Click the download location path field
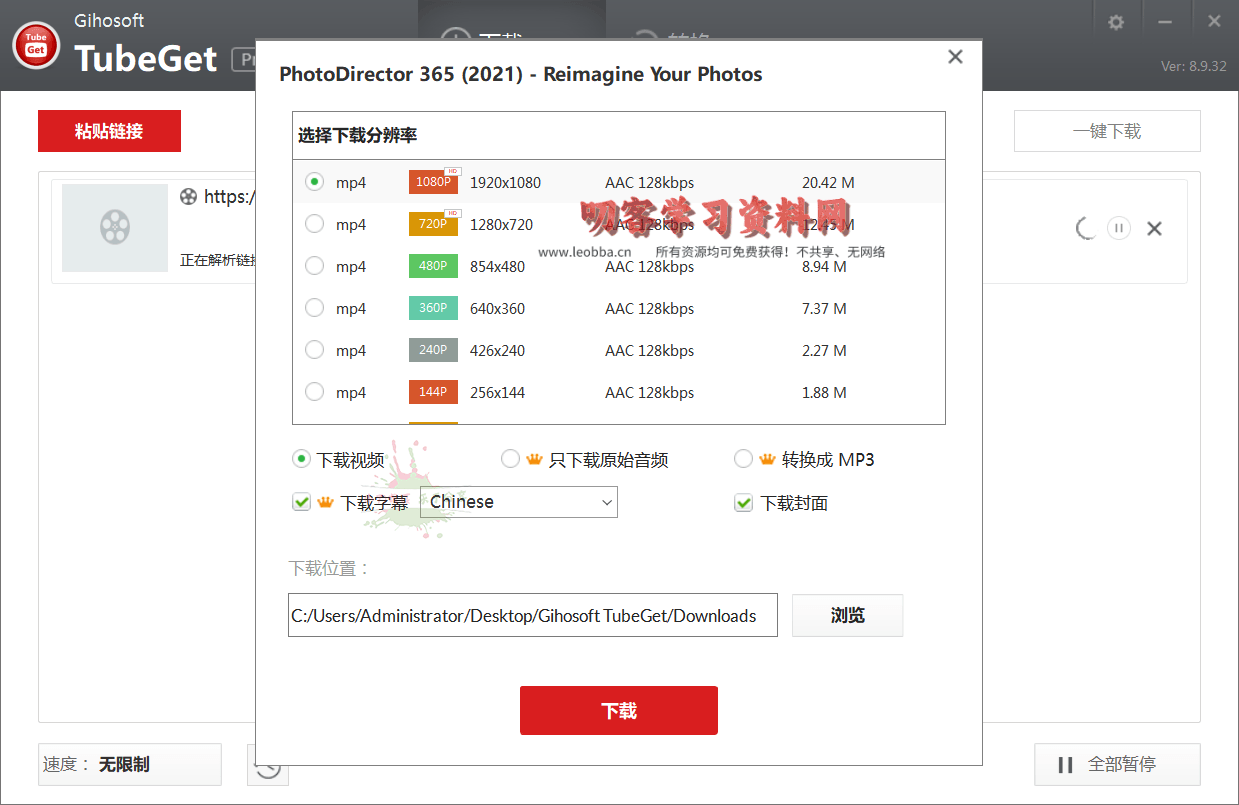 [532, 615]
